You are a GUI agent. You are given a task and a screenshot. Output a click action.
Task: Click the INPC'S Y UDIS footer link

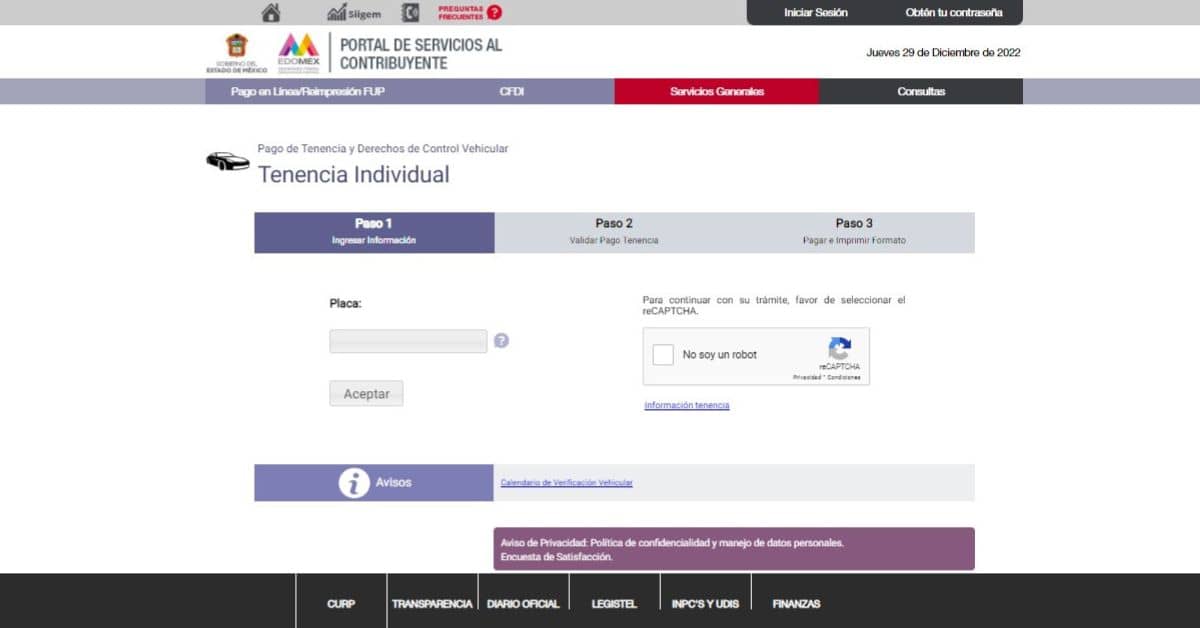(x=705, y=604)
